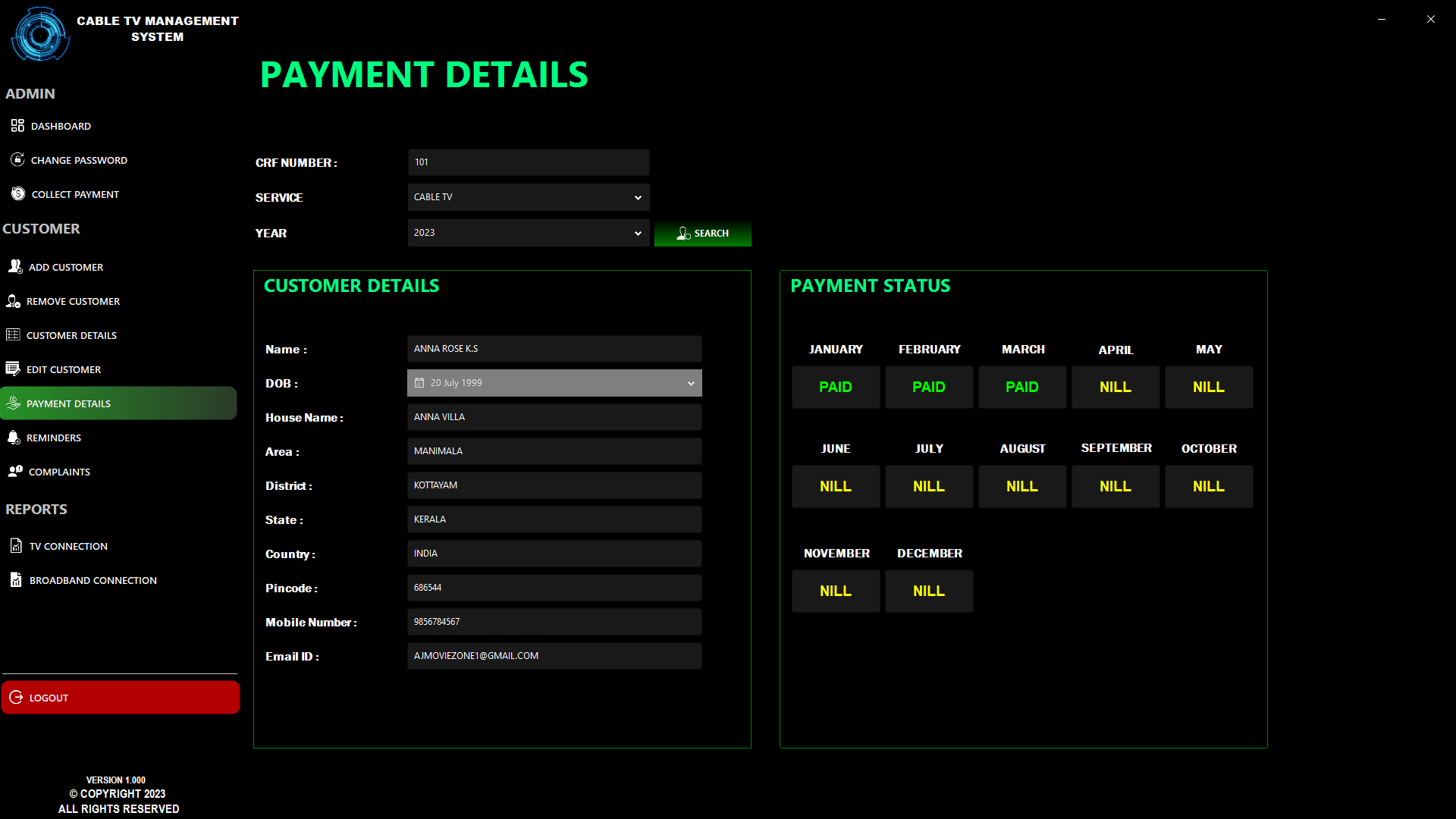Click the Cable TV Management logo
Screen dimensions: 1456x819
(40, 34)
